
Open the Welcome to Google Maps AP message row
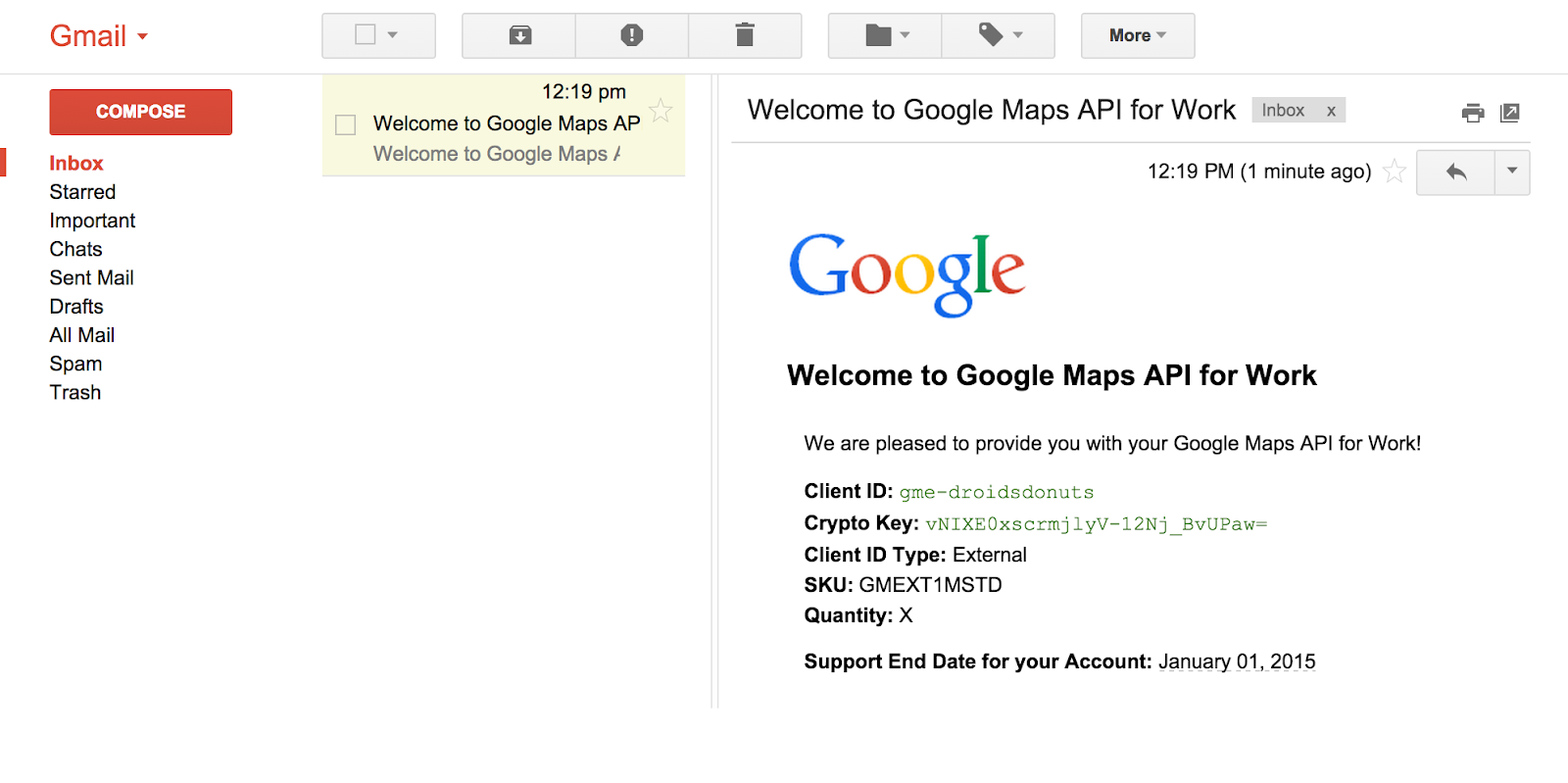(x=504, y=126)
